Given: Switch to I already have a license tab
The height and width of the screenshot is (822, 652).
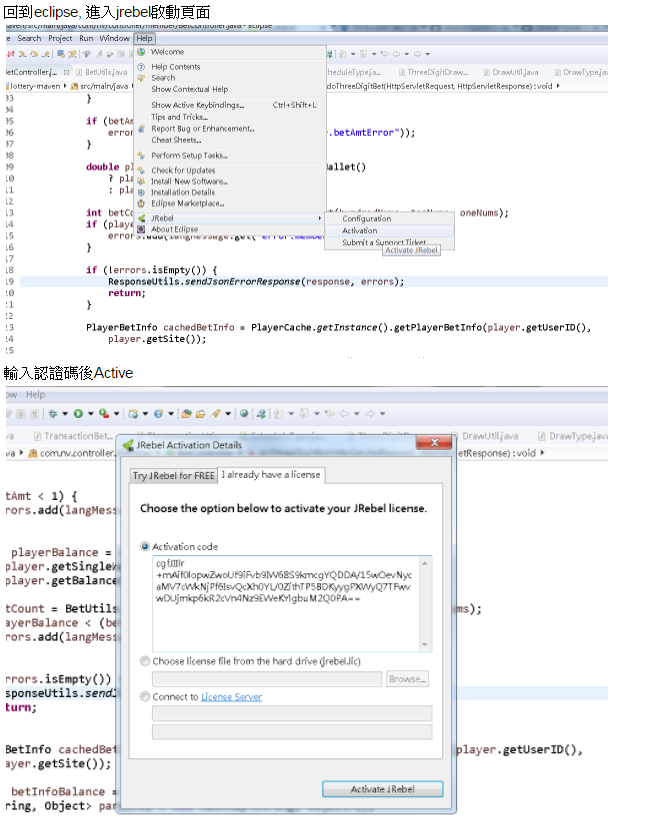Looking at the screenshot, I should click(271, 475).
